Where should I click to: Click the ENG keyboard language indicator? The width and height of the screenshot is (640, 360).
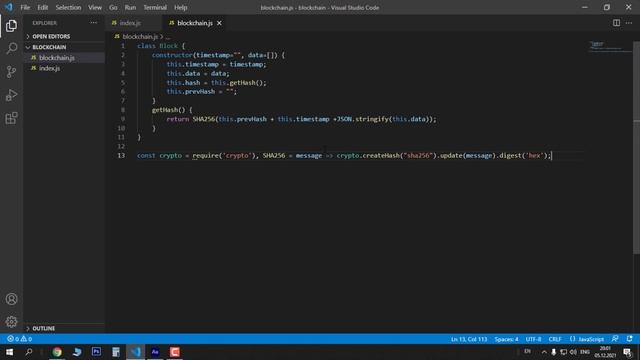[x=584, y=352]
